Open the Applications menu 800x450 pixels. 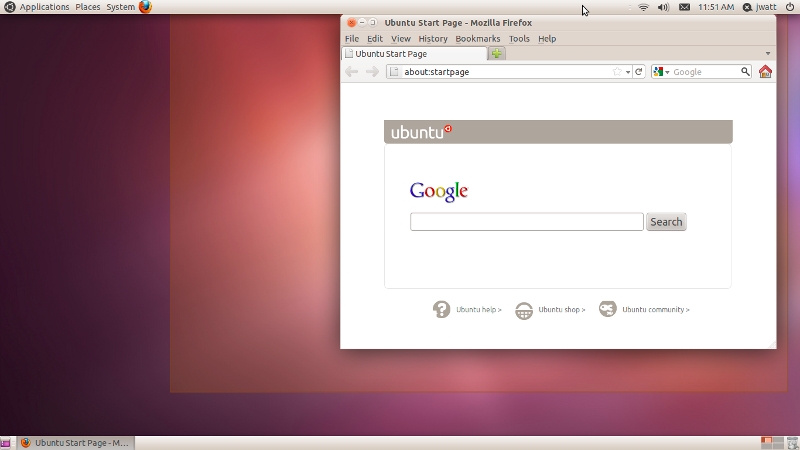pyautogui.click(x=44, y=7)
